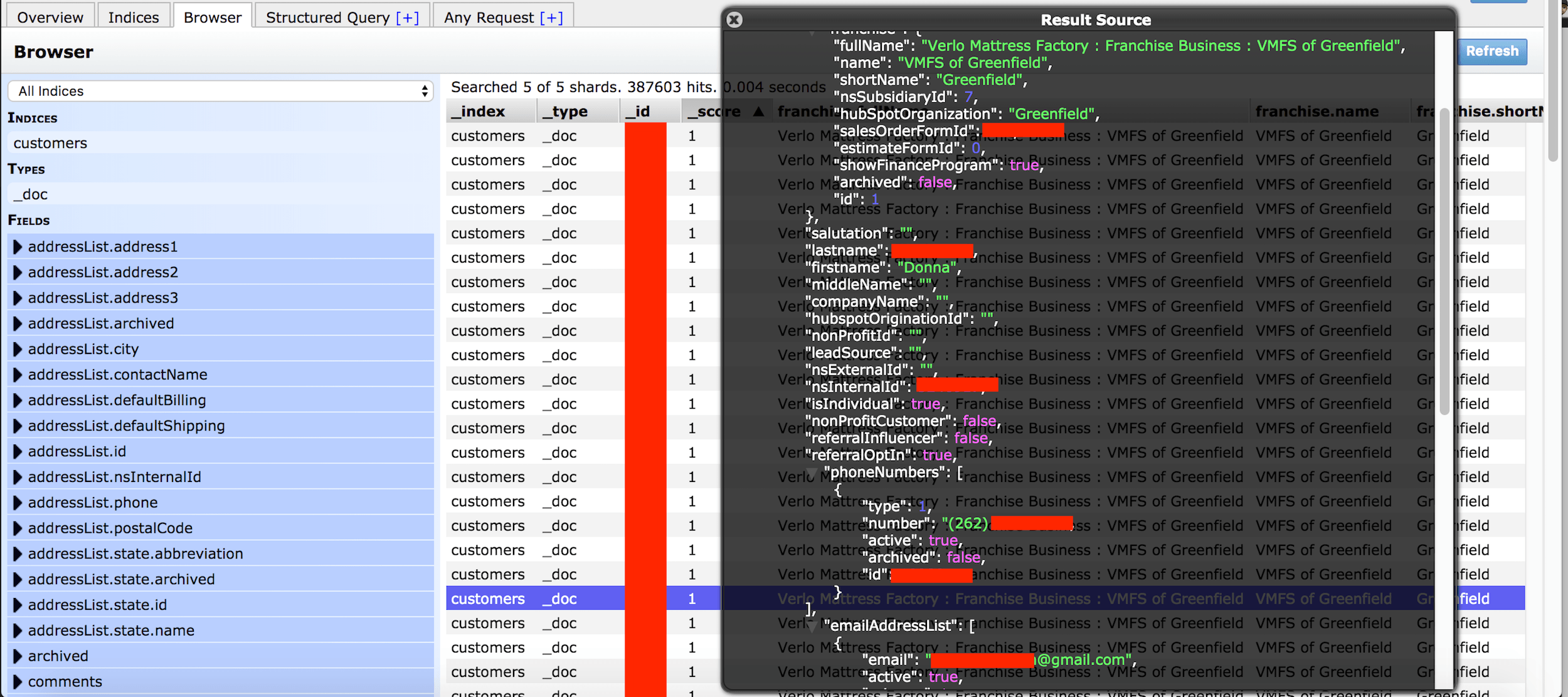Expand the addressList.postalCode field
The width and height of the screenshot is (1568, 697).
click(x=18, y=528)
